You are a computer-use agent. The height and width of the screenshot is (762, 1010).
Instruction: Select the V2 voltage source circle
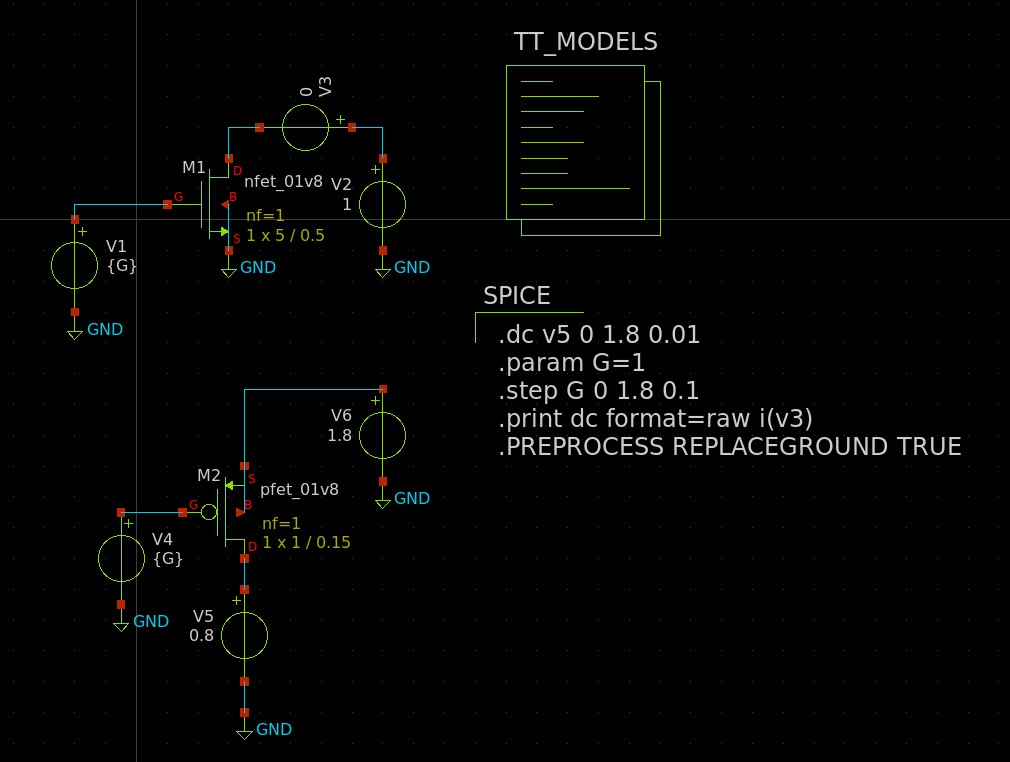[382, 205]
